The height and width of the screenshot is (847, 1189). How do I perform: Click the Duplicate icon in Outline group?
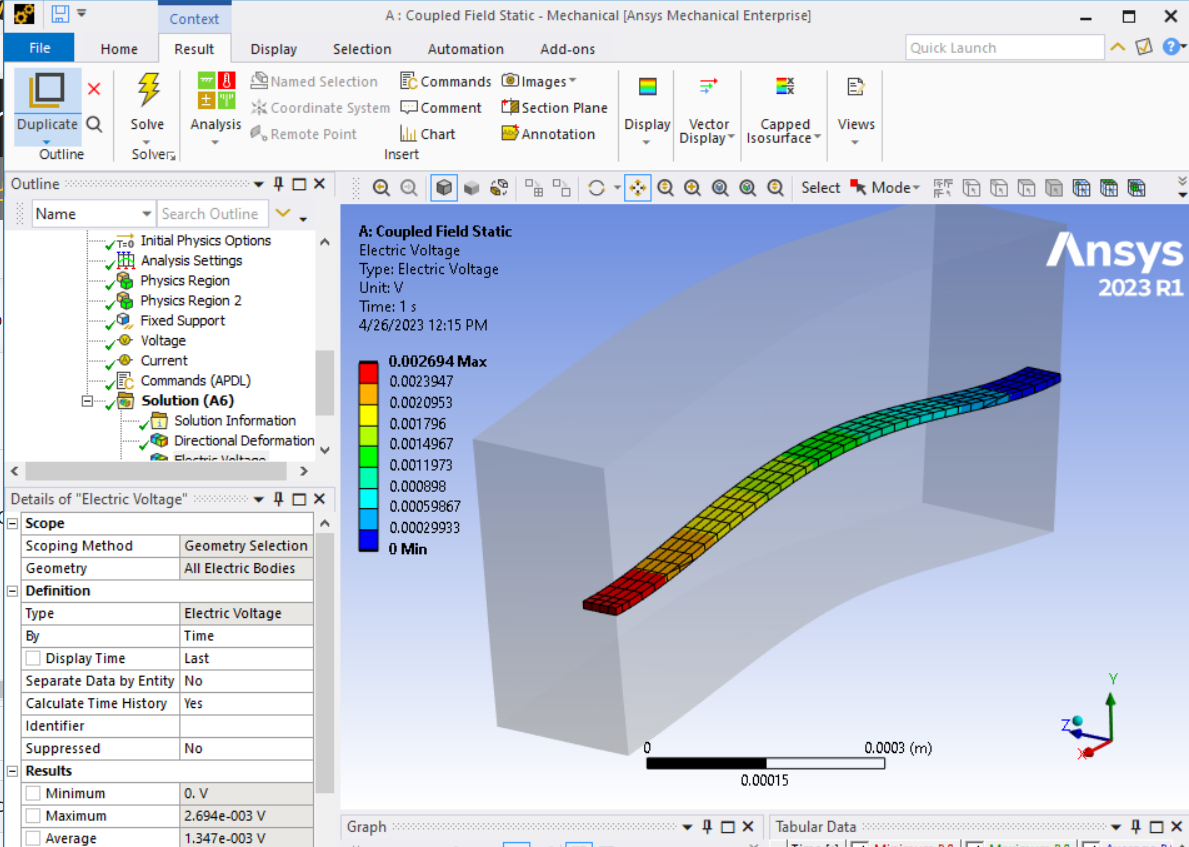[x=47, y=91]
